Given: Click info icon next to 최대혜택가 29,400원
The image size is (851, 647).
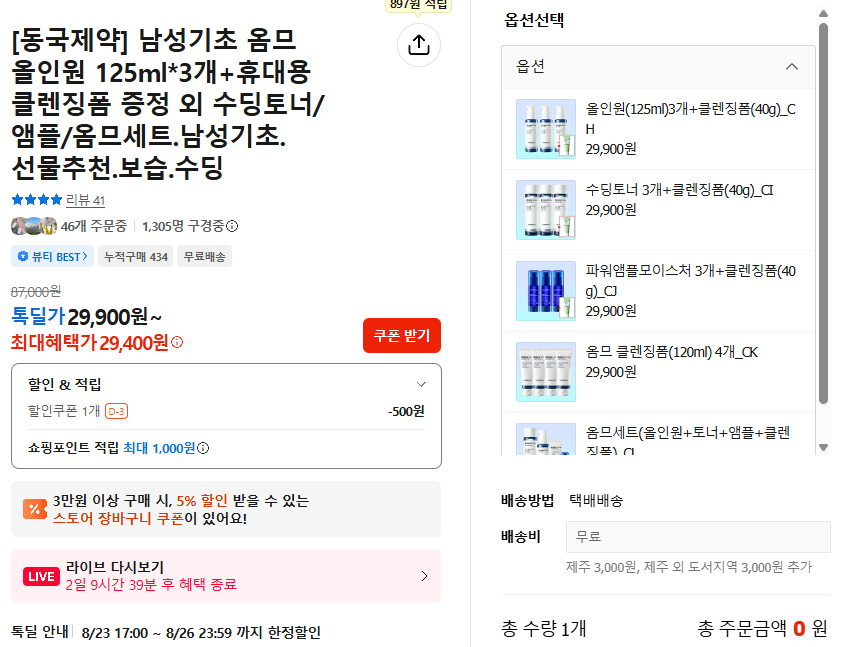Looking at the screenshot, I should (x=177, y=342).
